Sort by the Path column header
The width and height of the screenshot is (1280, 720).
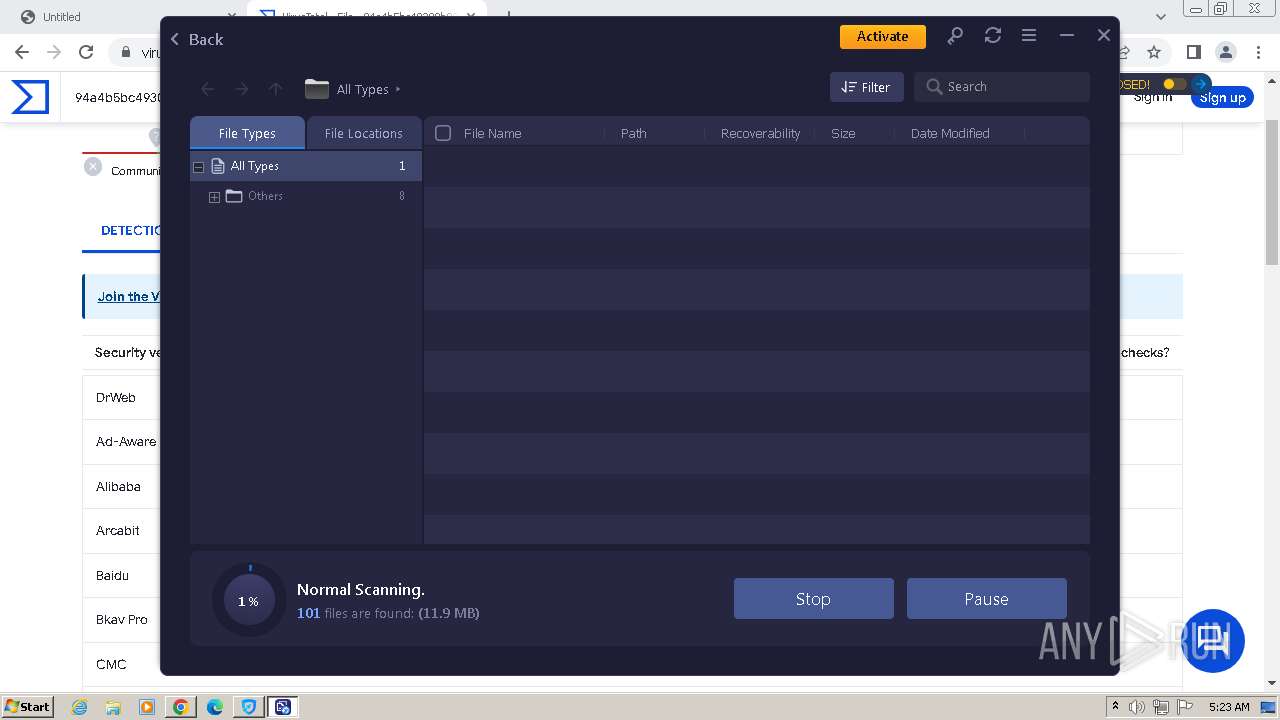[x=634, y=133]
